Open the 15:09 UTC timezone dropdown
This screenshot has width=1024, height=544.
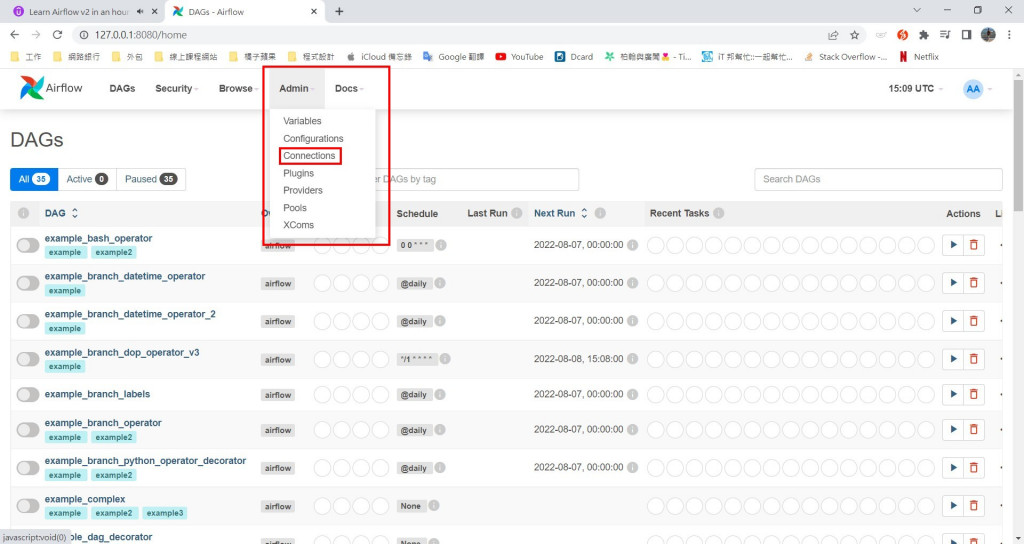tap(915, 88)
